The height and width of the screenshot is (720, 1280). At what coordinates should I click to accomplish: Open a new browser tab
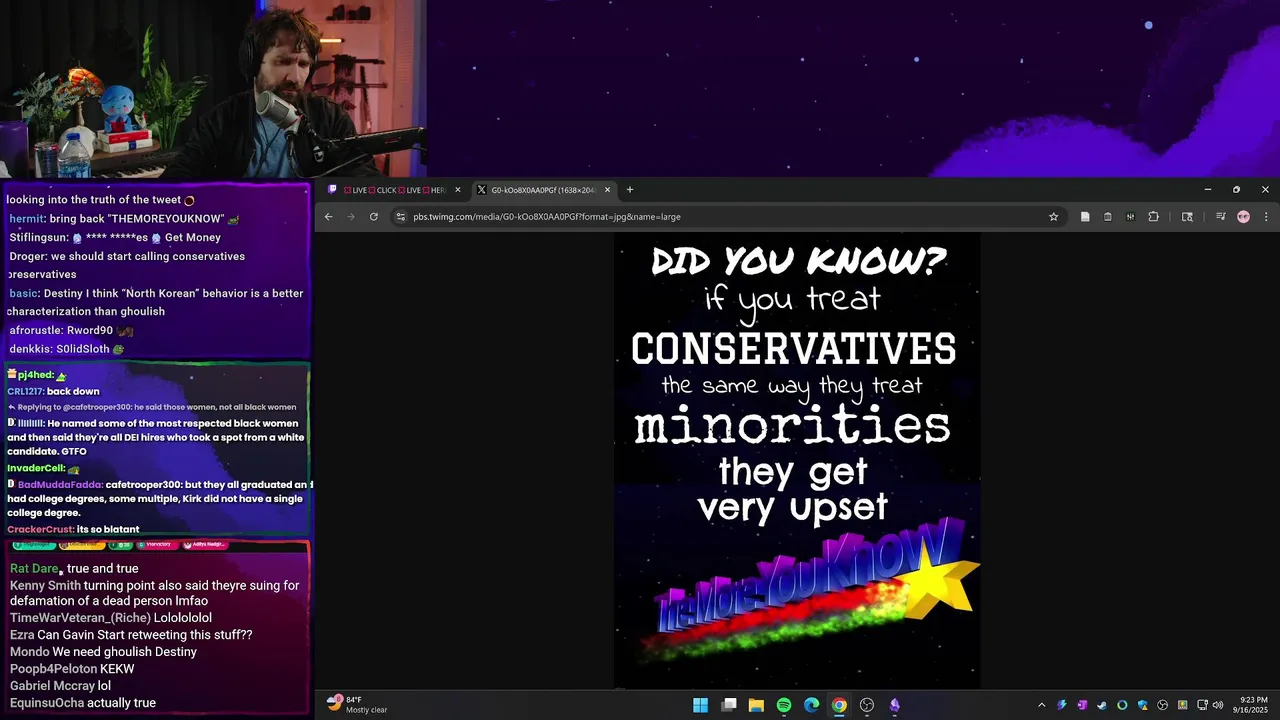(x=630, y=190)
